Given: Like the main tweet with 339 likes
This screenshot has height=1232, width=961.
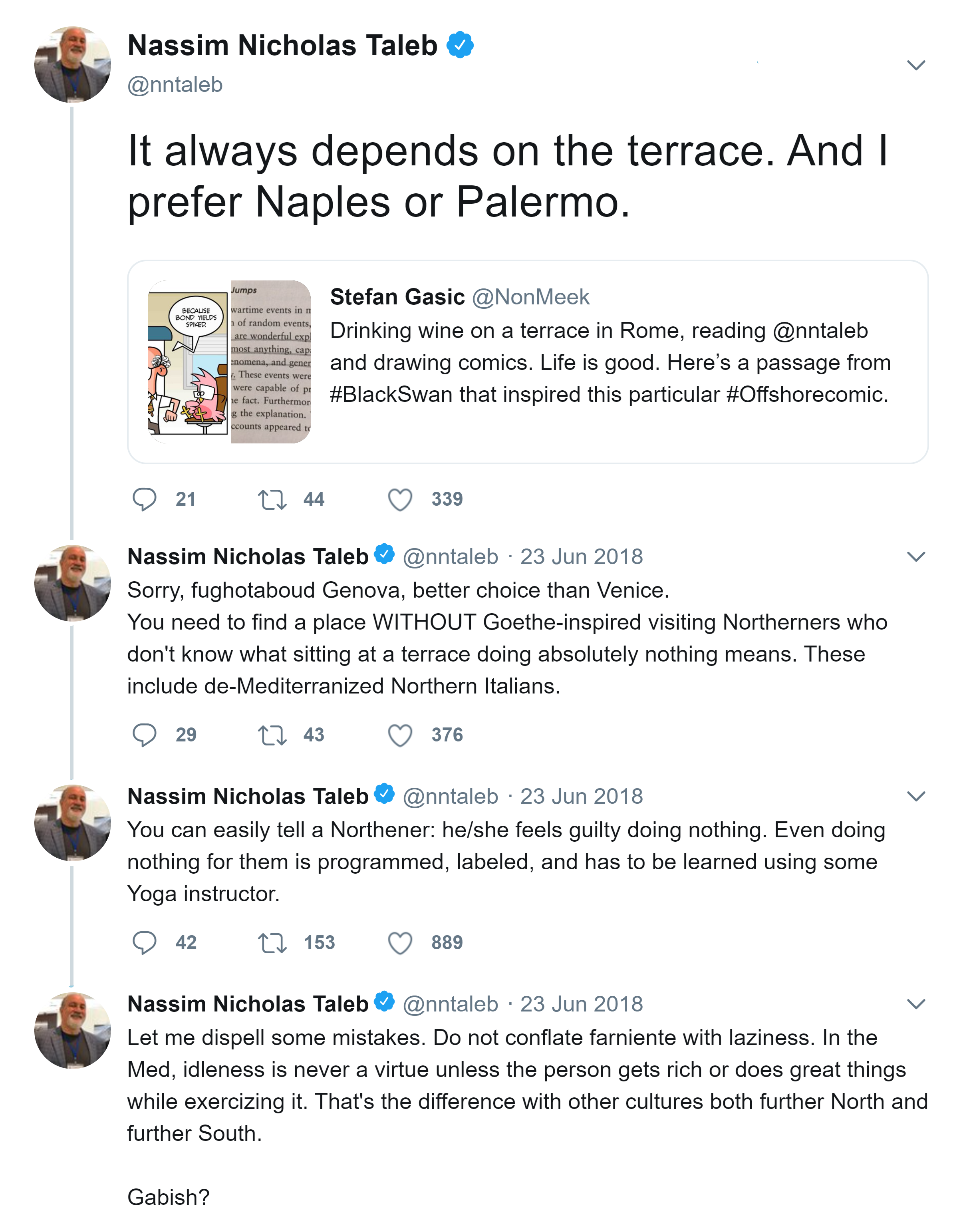Looking at the screenshot, I should [400, 499].
